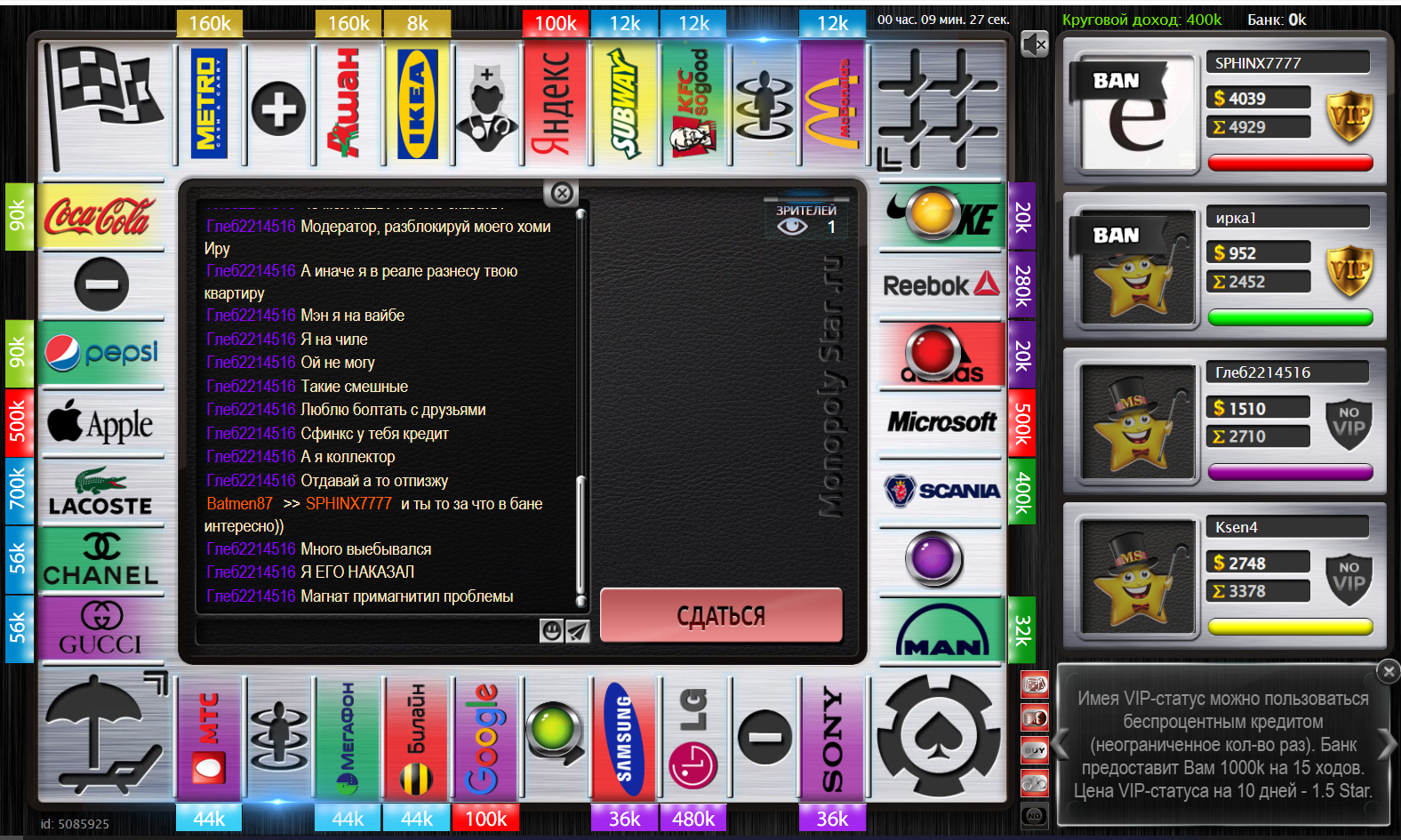Select the IKEA board cell
The width and height of the screenshot is (1401, 840).
pos(418,104)
